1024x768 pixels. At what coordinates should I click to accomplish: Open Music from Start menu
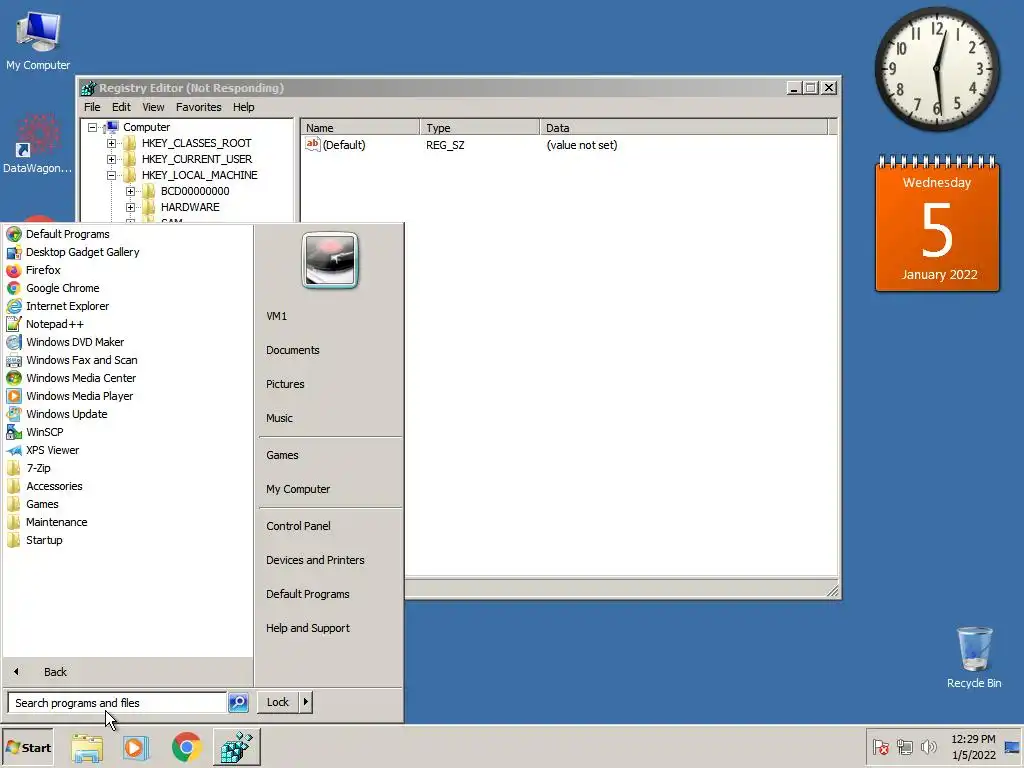[280, 418]
